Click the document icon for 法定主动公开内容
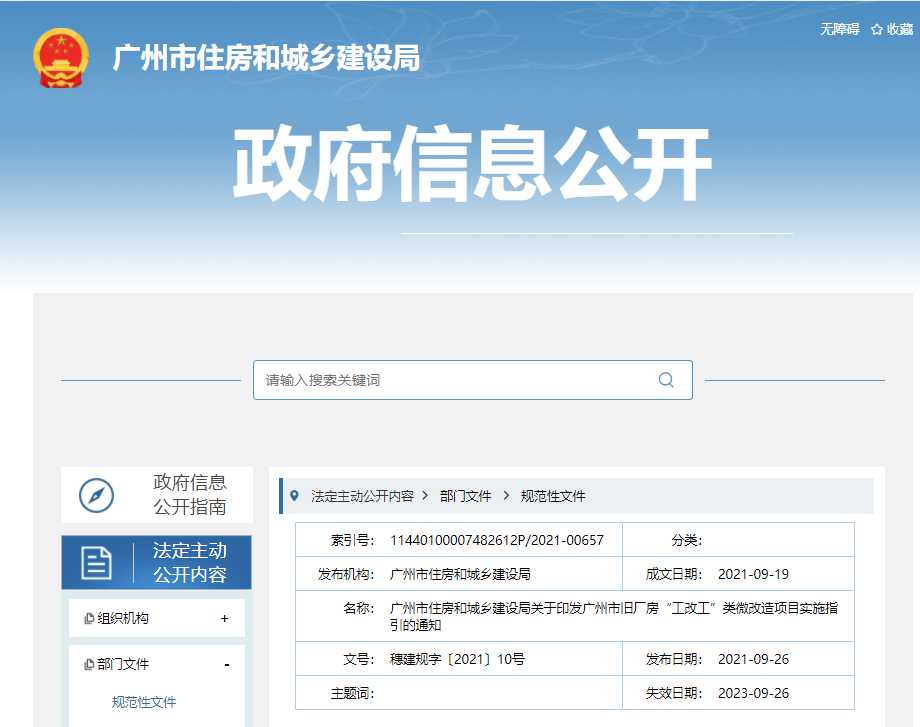The height and width of the screenshot is (727, 920). 96,563
